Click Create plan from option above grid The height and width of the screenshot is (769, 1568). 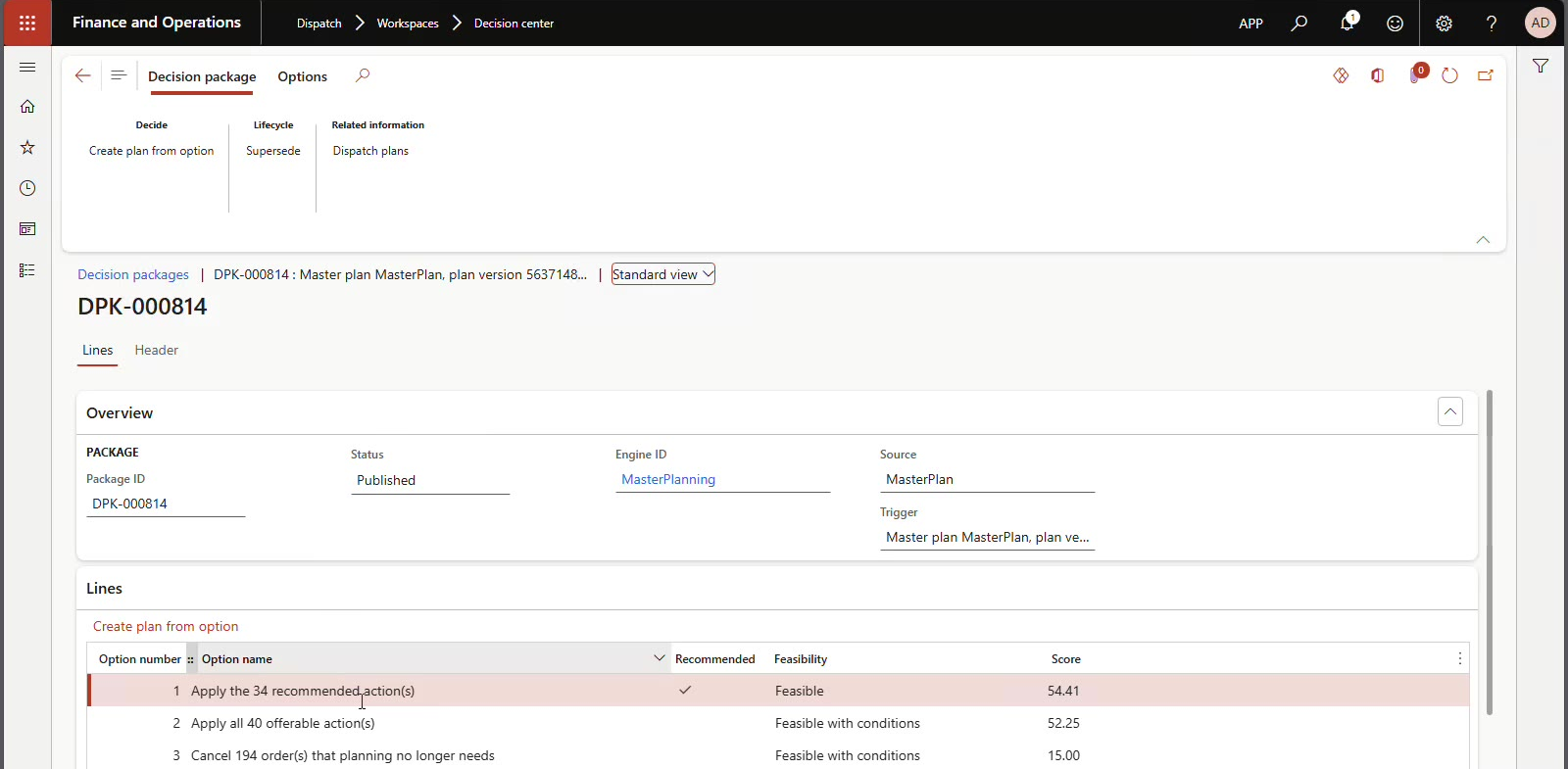pyautogui.click(x=166, y=626)
